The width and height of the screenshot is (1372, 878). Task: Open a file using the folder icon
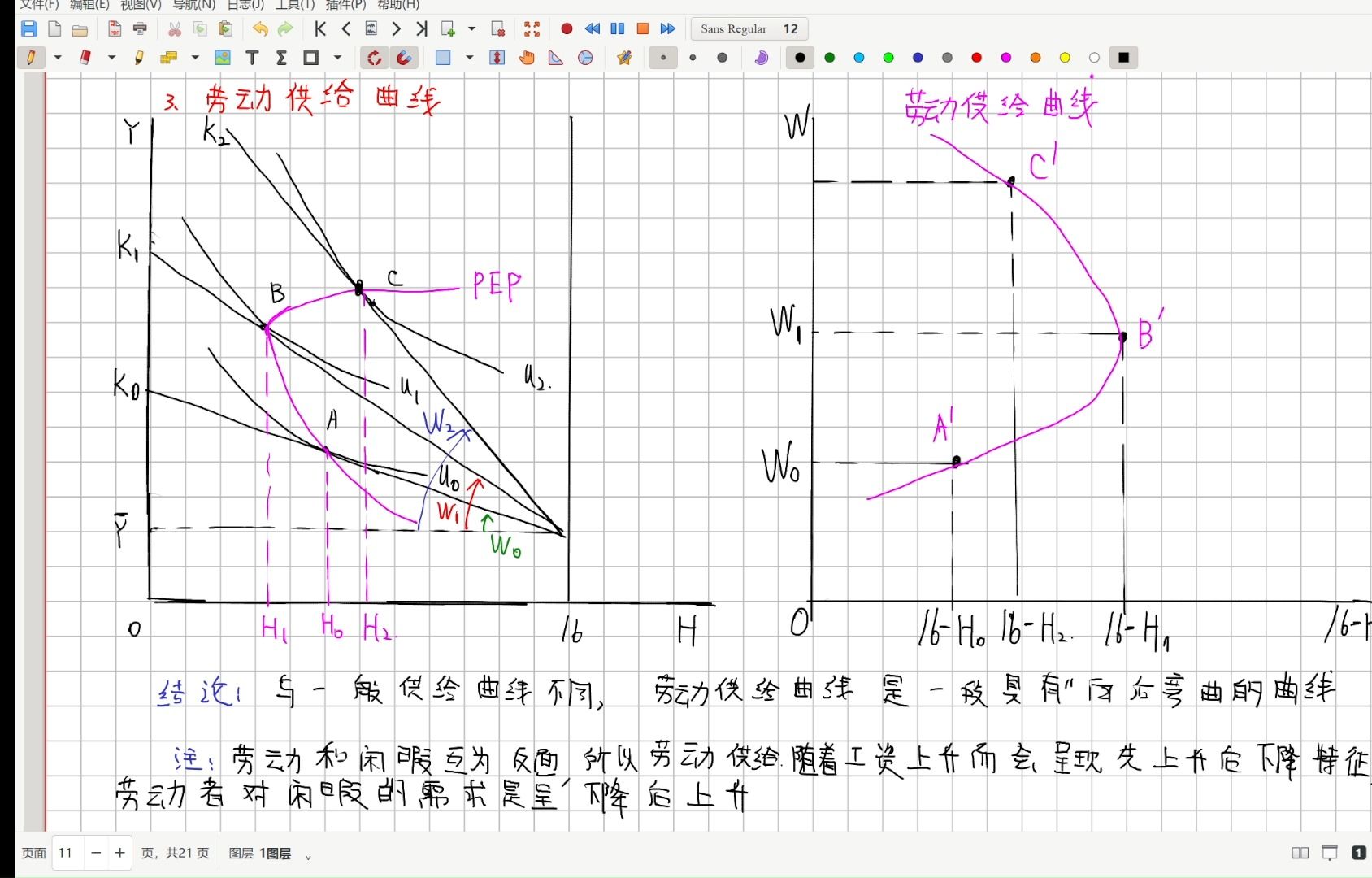[x=80, y=29]
